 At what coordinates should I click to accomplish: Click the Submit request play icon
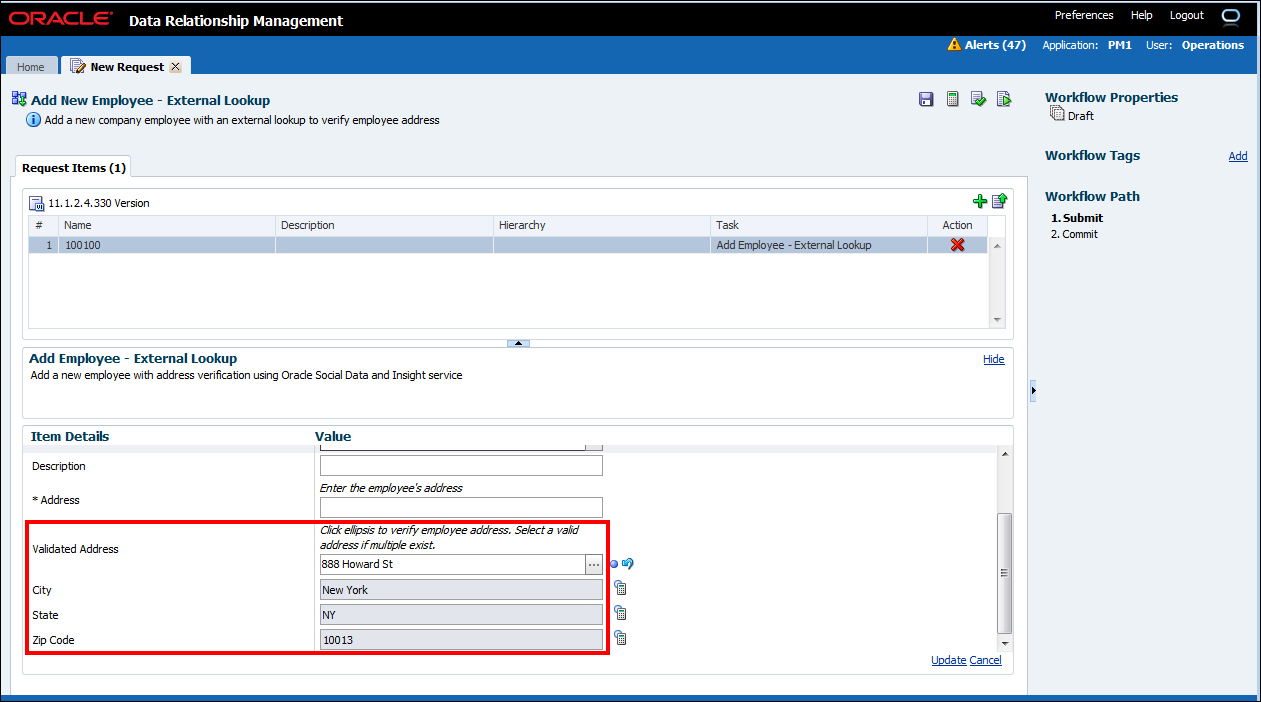[1004, 99]
